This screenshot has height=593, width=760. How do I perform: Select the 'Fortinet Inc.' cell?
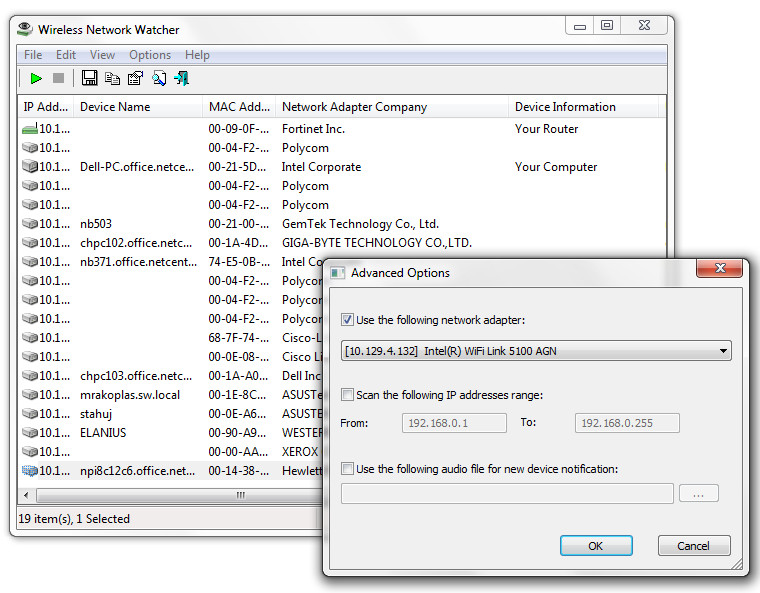click(313, 129)
